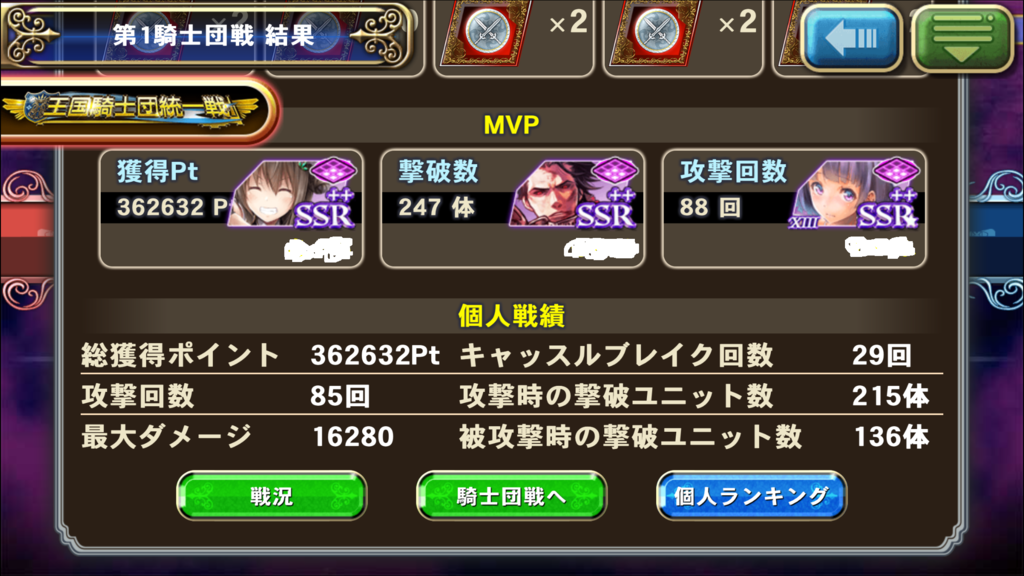Go to 騎士団戦へ button
1024x576 pixels.
coord(511,496)
